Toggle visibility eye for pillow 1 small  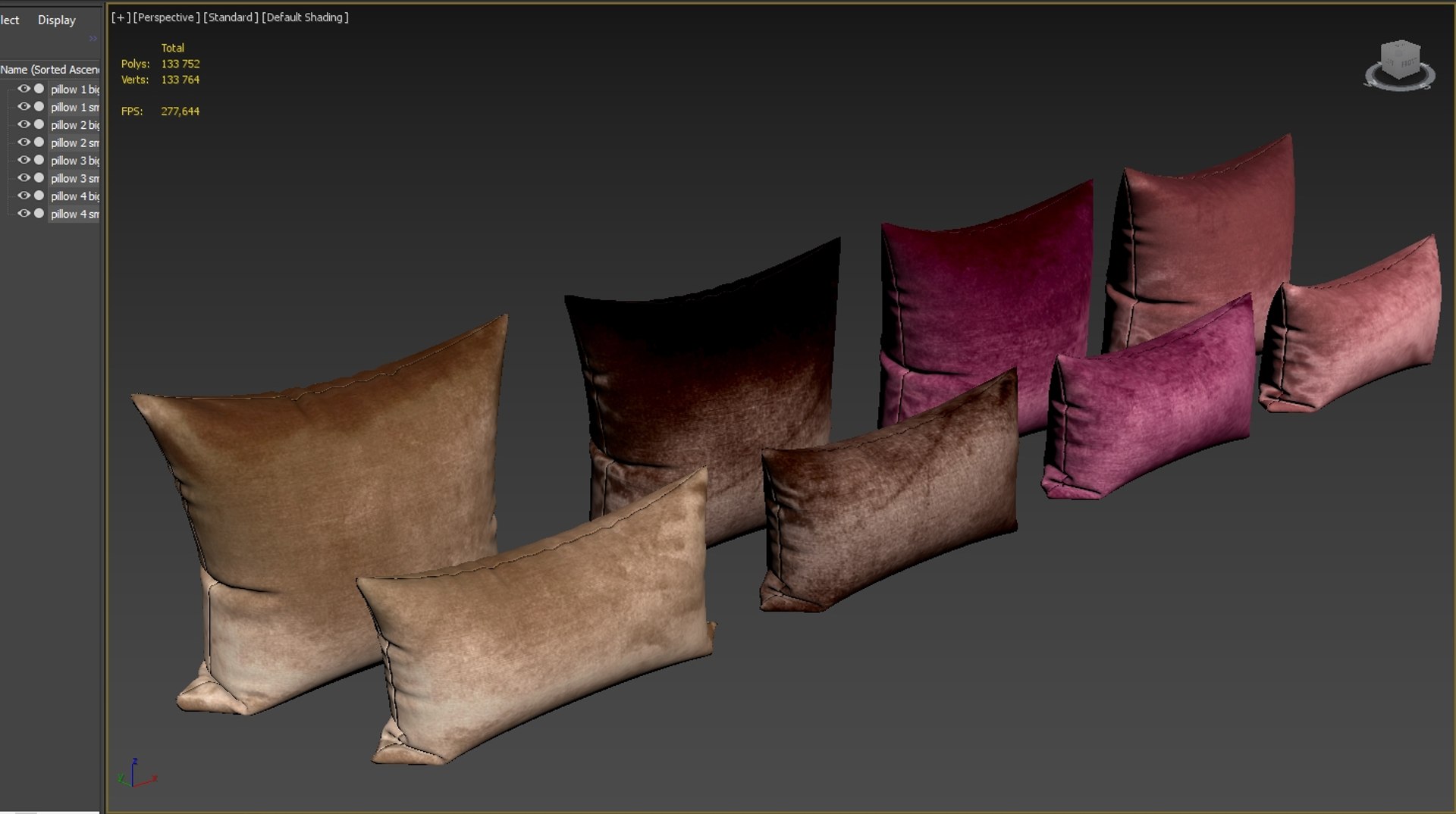click(24, 107)
